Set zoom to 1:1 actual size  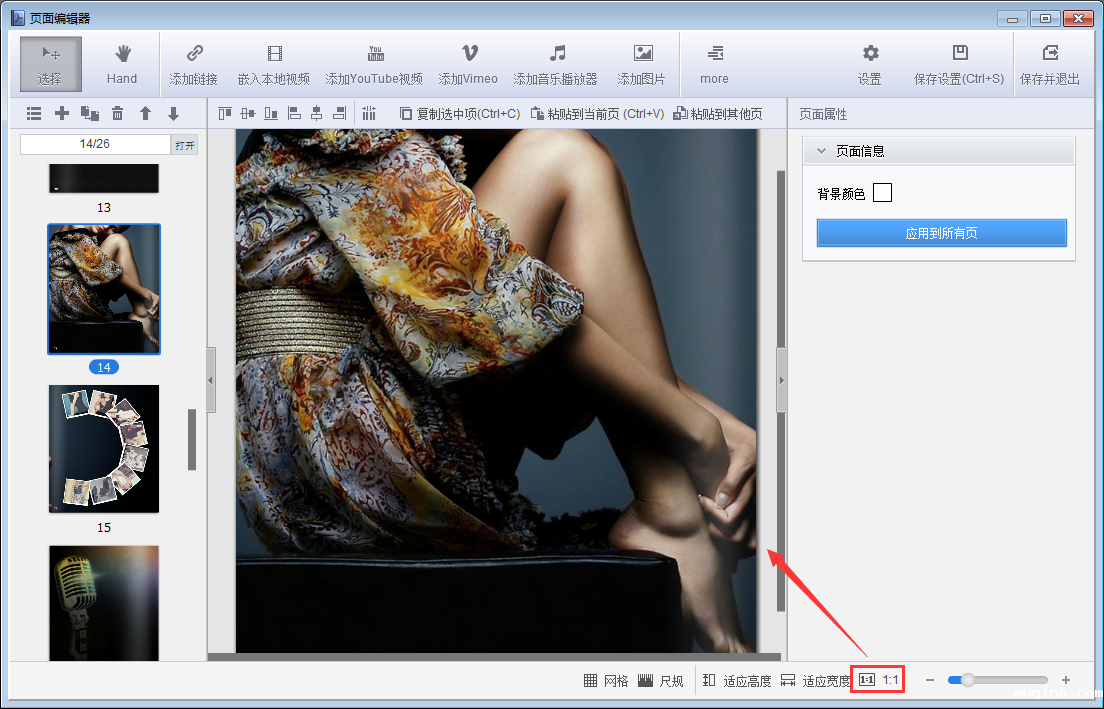click(x=878, y=680)
